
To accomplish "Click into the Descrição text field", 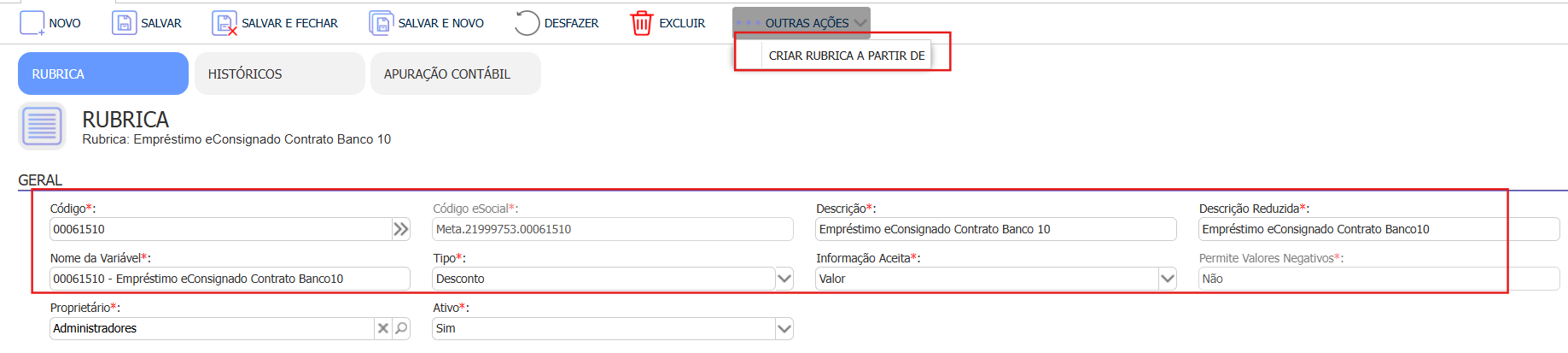I will pyautogui.click(x=995, y=229).
